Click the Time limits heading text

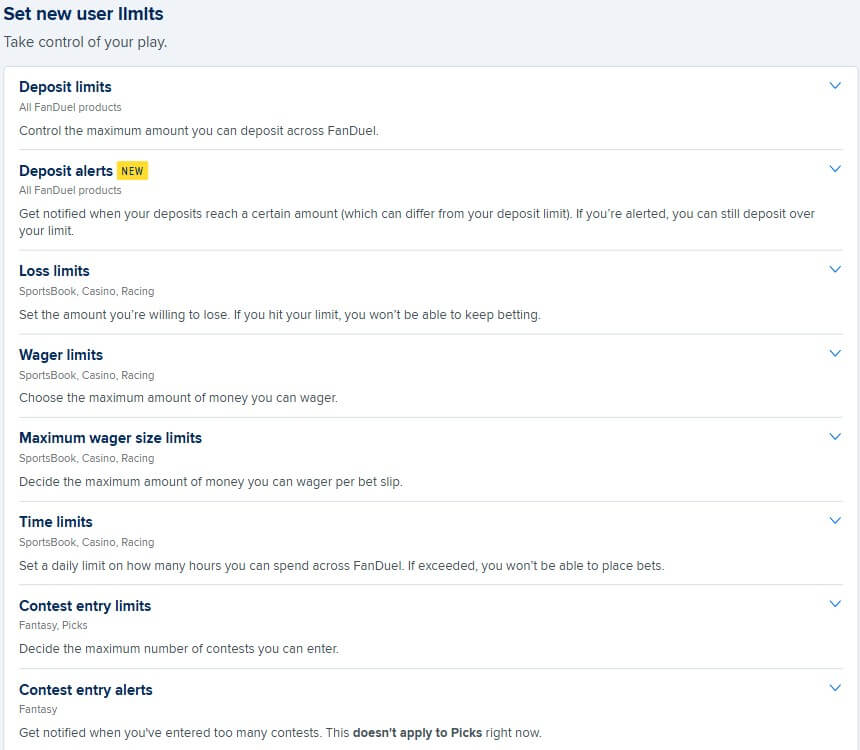(56, 522)
